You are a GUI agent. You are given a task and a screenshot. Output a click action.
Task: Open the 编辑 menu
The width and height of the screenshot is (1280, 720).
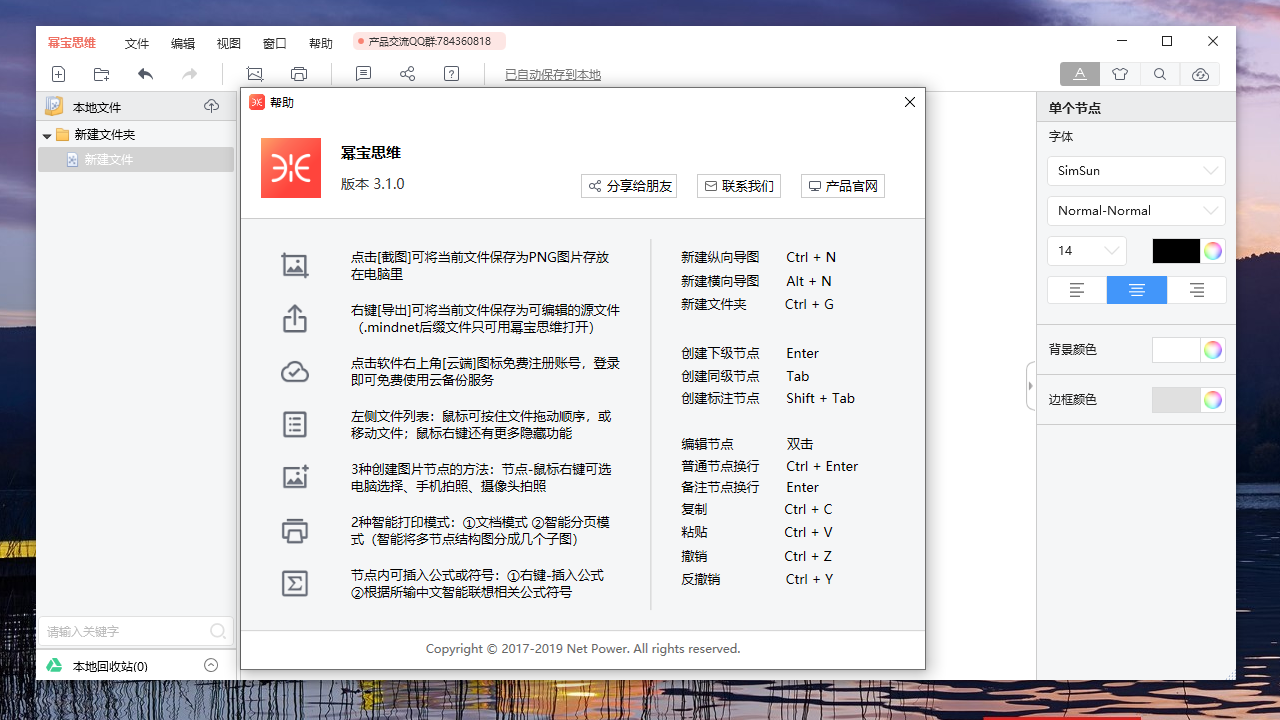(183, 44)
